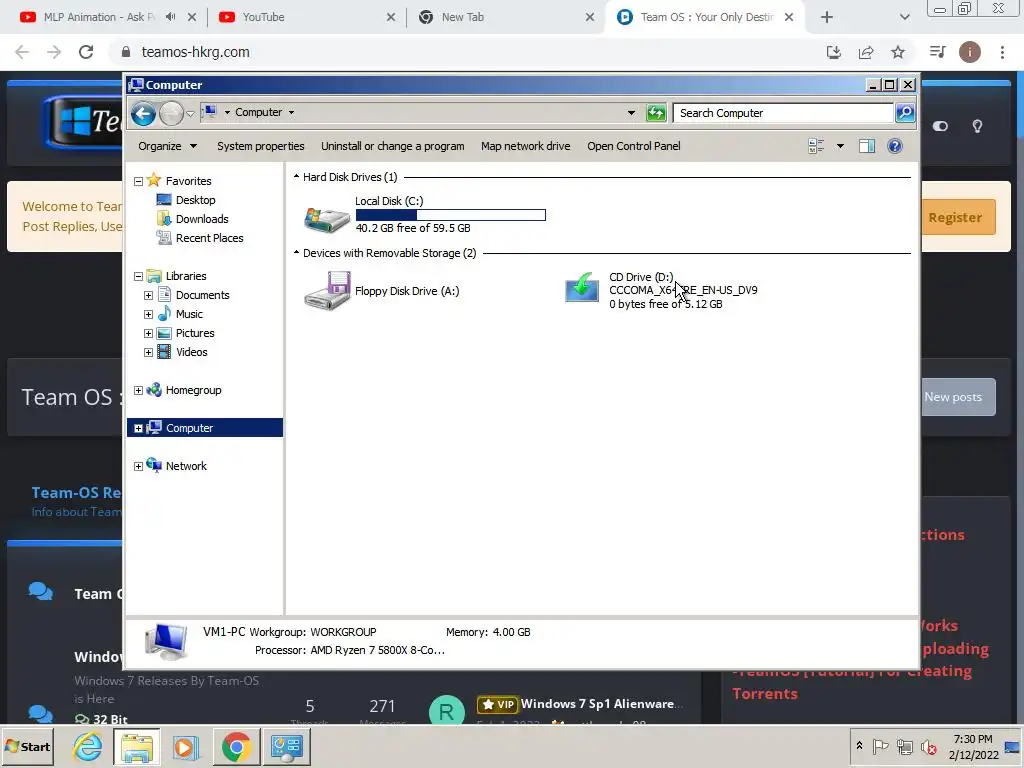Viewport: 1024px width, 768px height.
Task: Open address bar history dropdown
Action: pyautogui.click(x=631, y=113)
